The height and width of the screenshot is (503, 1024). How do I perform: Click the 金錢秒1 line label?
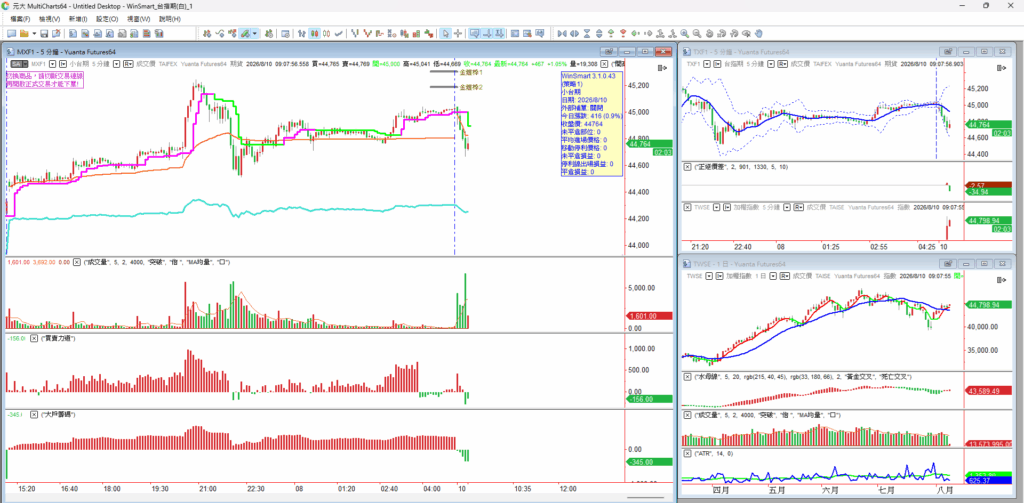coord(471,72)
